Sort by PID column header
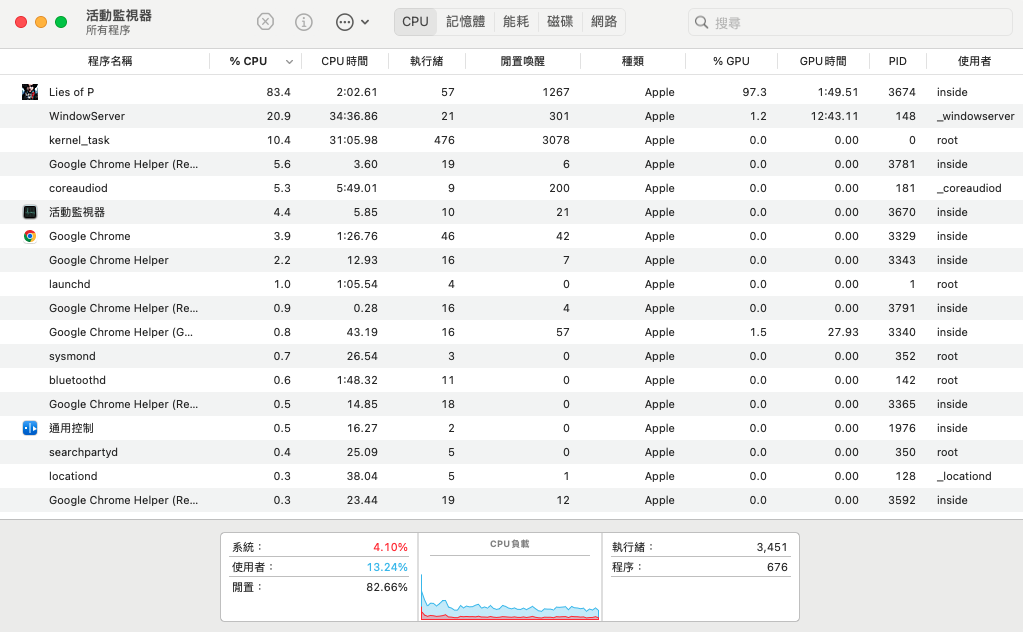 coord(898,61)
